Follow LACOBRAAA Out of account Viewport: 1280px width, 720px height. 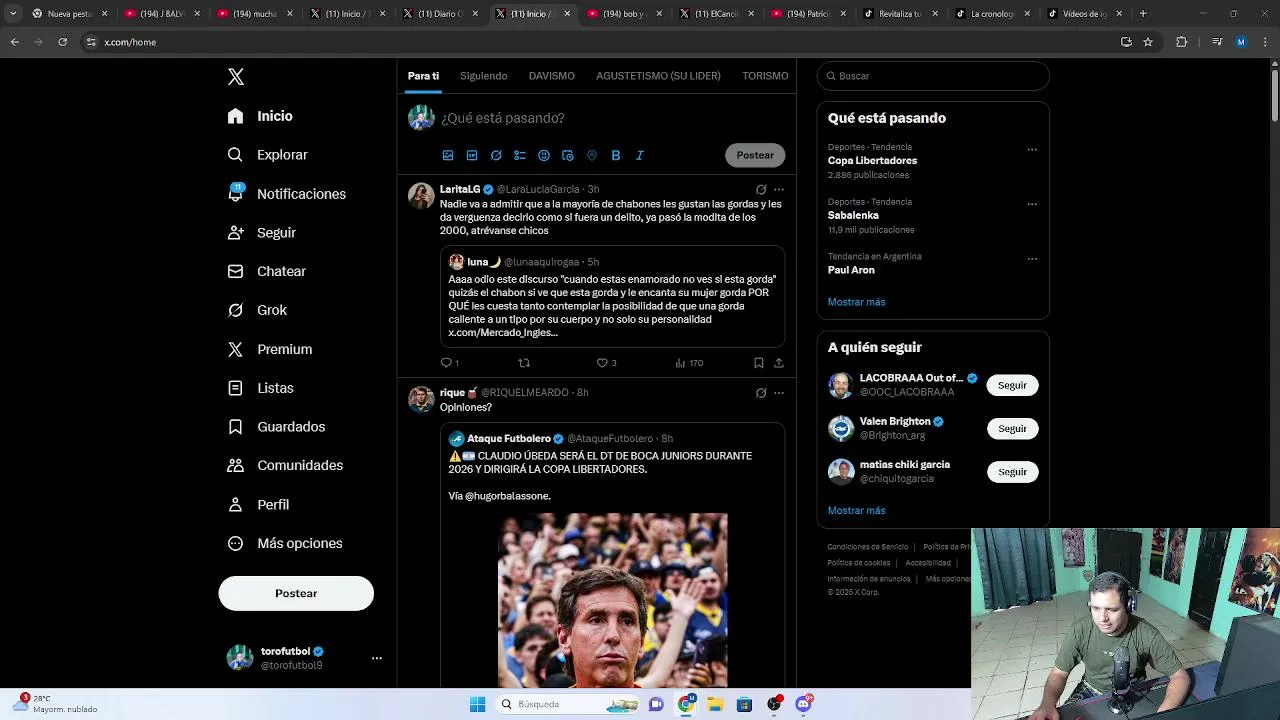pos(1012,385)
